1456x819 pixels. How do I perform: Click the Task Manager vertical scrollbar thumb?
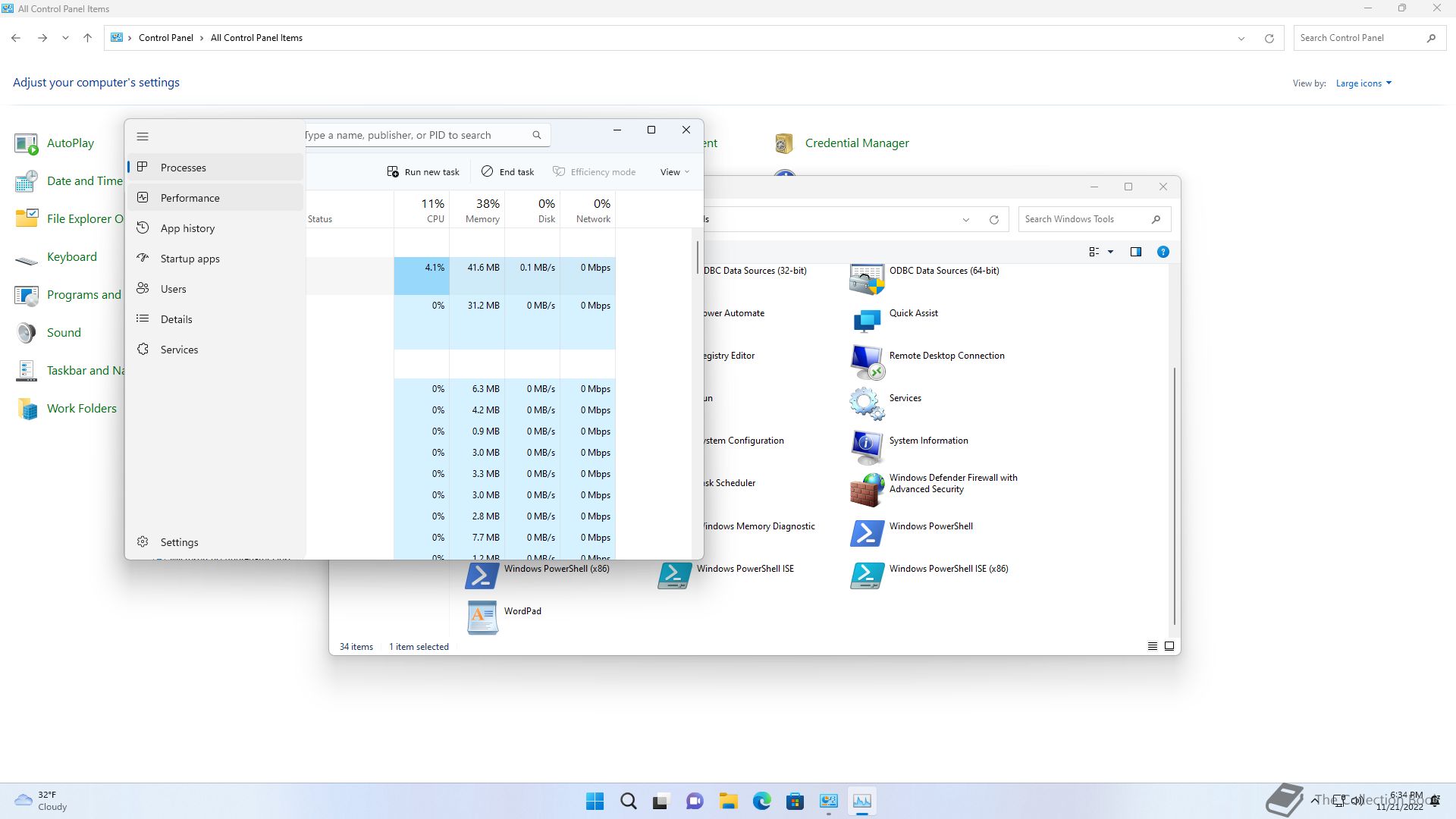coord(697,258)
